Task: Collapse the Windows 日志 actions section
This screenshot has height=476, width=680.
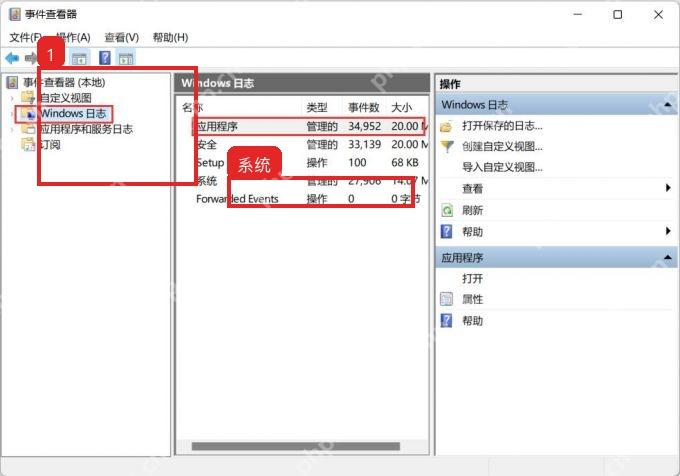Action: coord(668,105)
